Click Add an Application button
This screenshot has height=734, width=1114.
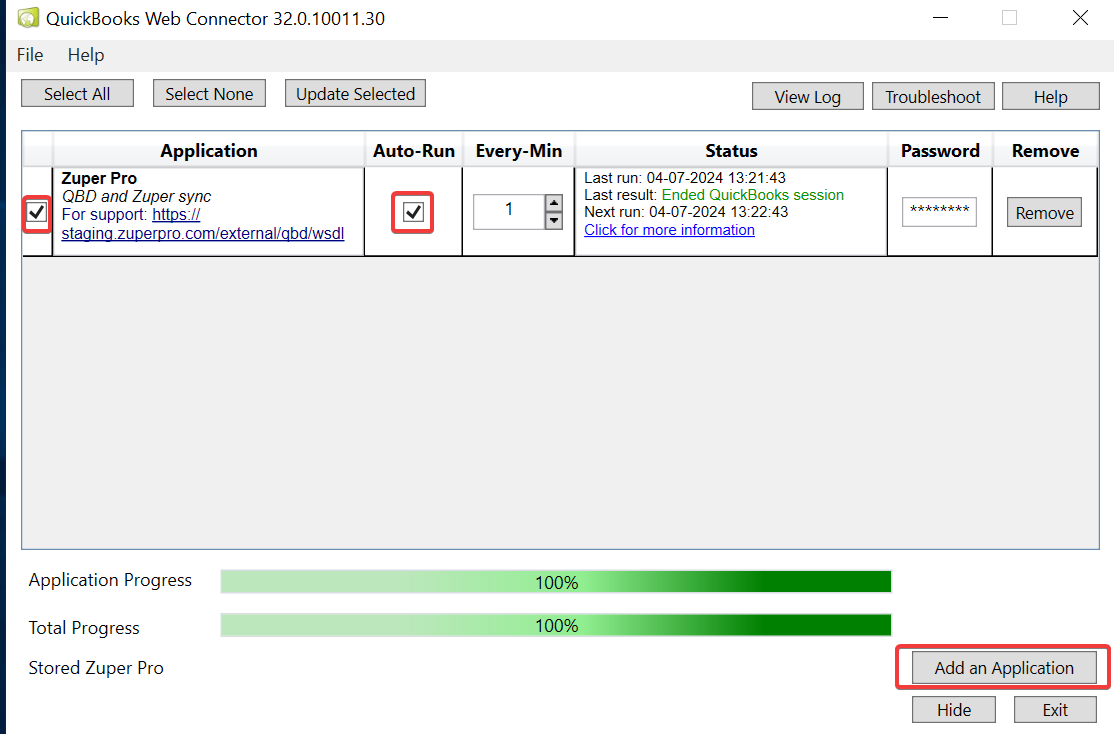[x=1004, y=668]
